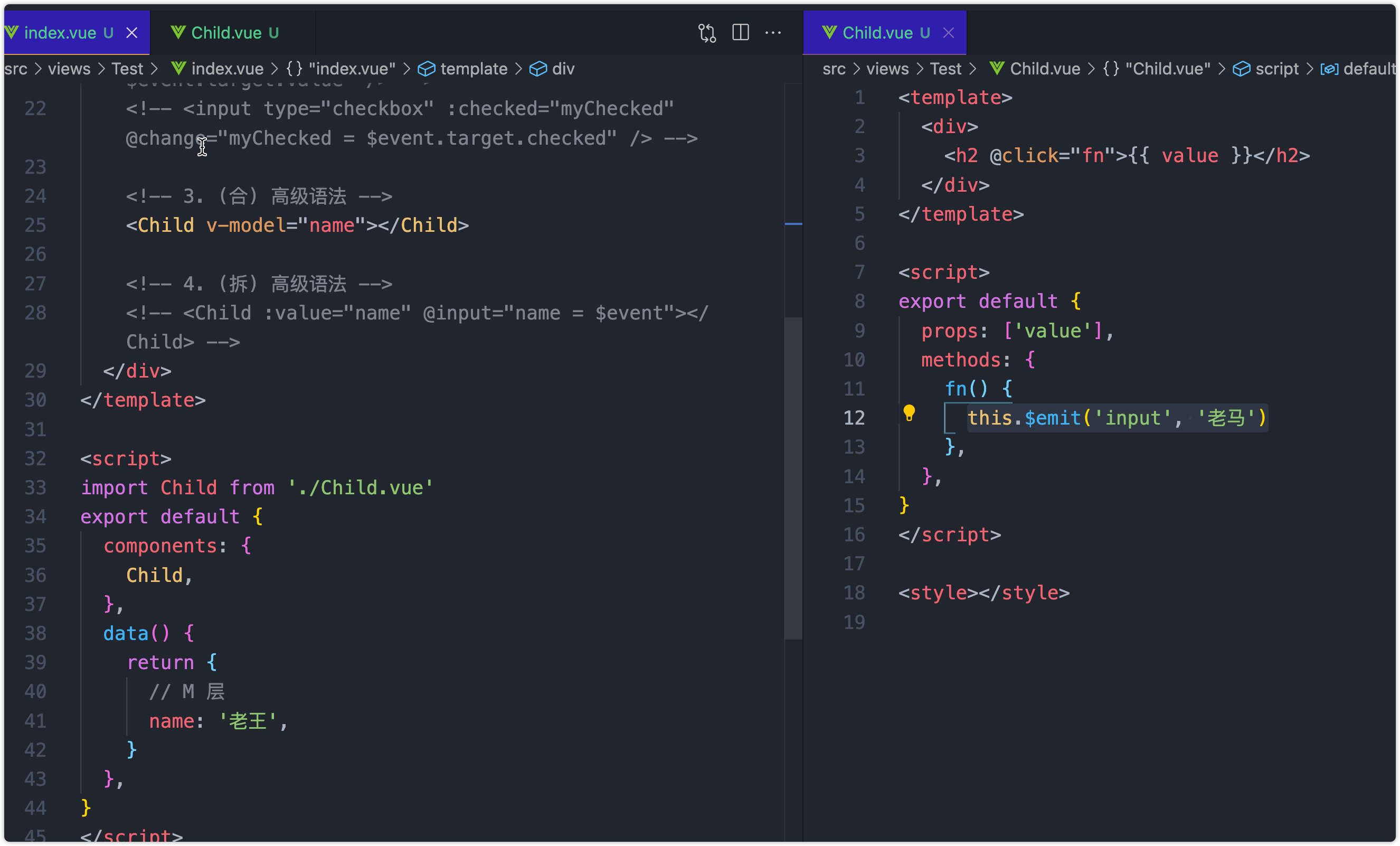Close the Child.vue tab in right group

949,32
